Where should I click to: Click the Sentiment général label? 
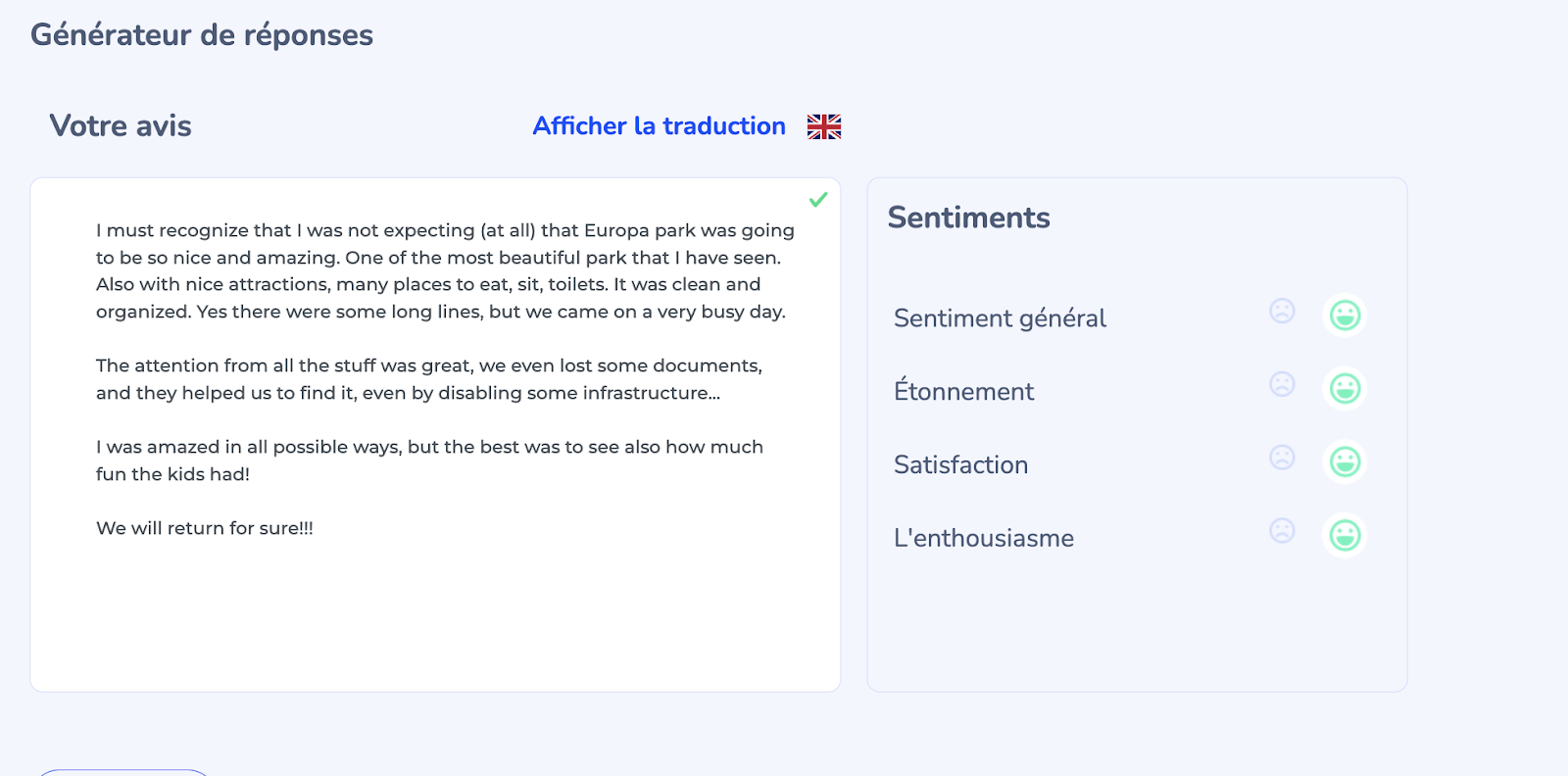(x=1000, y=318)
